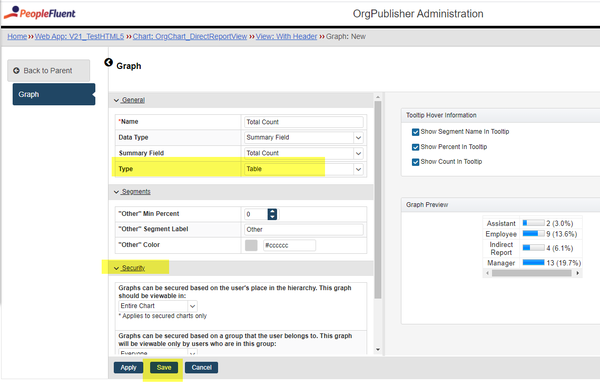600x386 pixels.
Task: Click the #cccccc color hex field
Action: coord(289,245)
